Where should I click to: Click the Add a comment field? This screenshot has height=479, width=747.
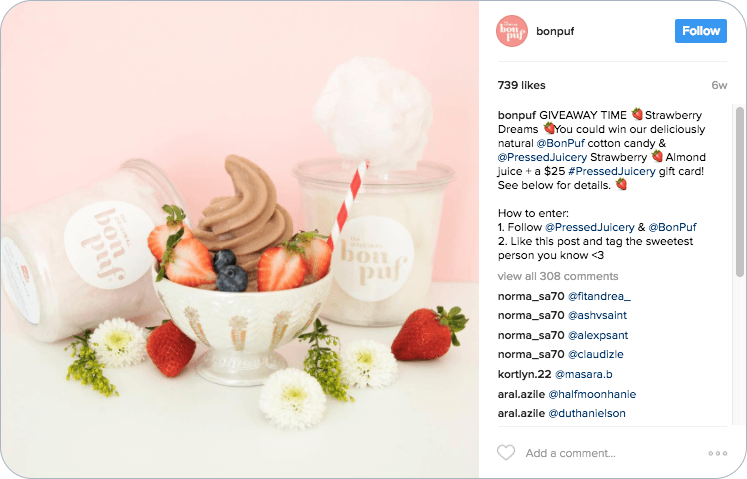tap(571, 453)
